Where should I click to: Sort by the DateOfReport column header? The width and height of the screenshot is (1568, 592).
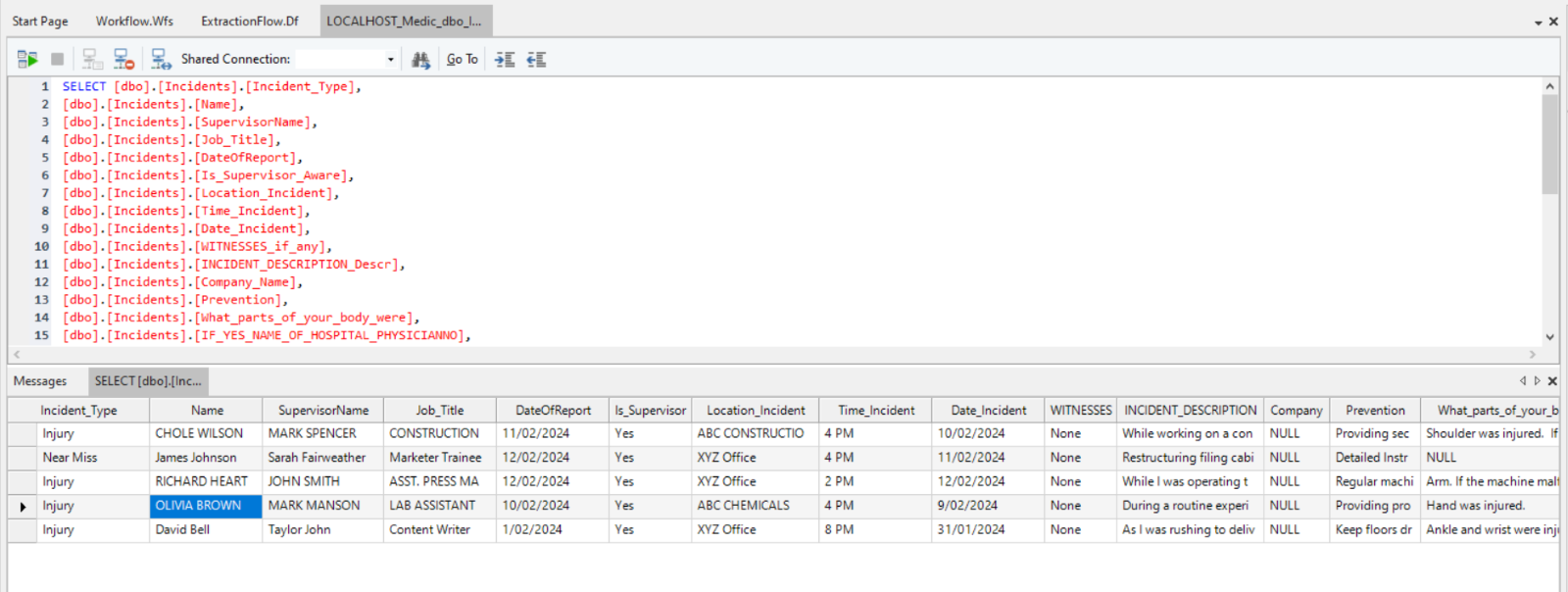pyautogui.click(x=553, y=411)
